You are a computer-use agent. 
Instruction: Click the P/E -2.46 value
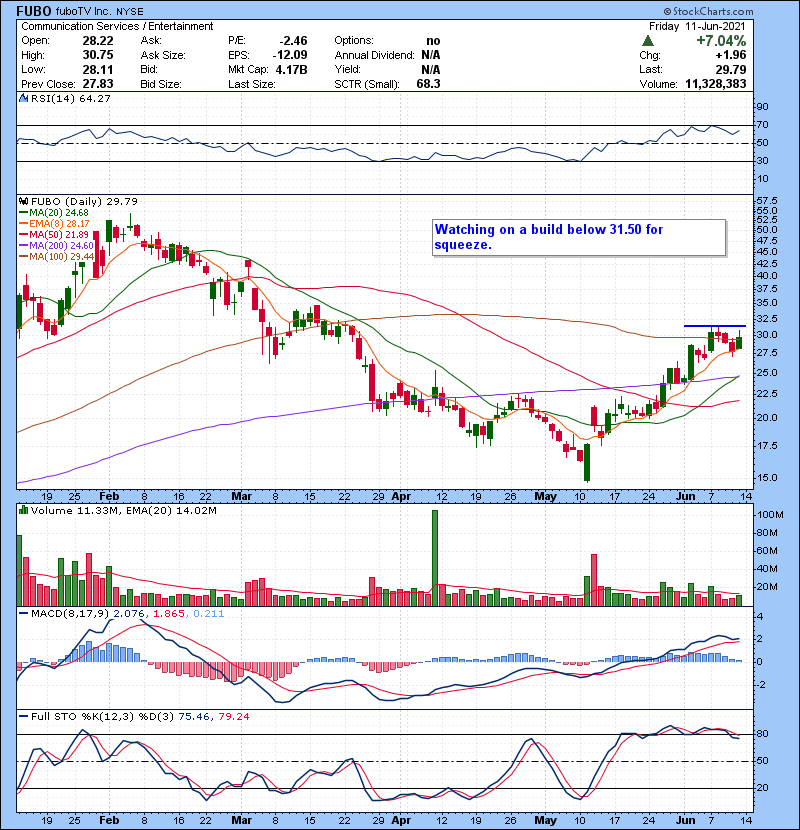click(293, 41)
